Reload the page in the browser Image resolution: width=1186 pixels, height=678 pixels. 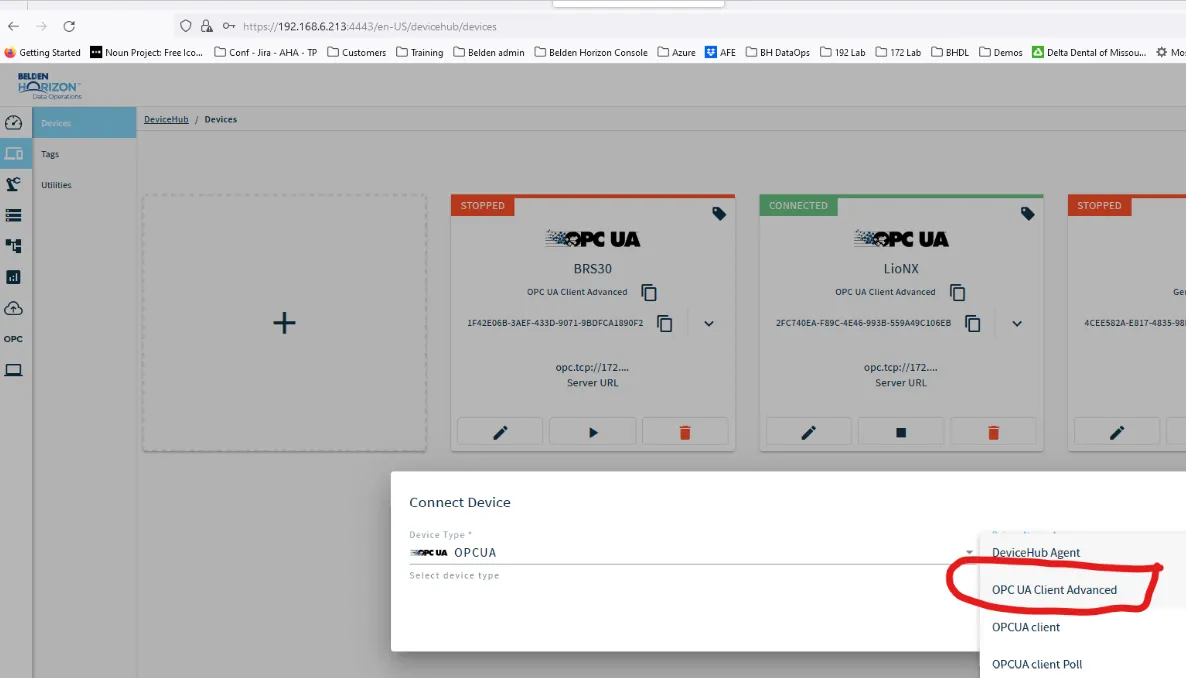(x=69, y=26)
